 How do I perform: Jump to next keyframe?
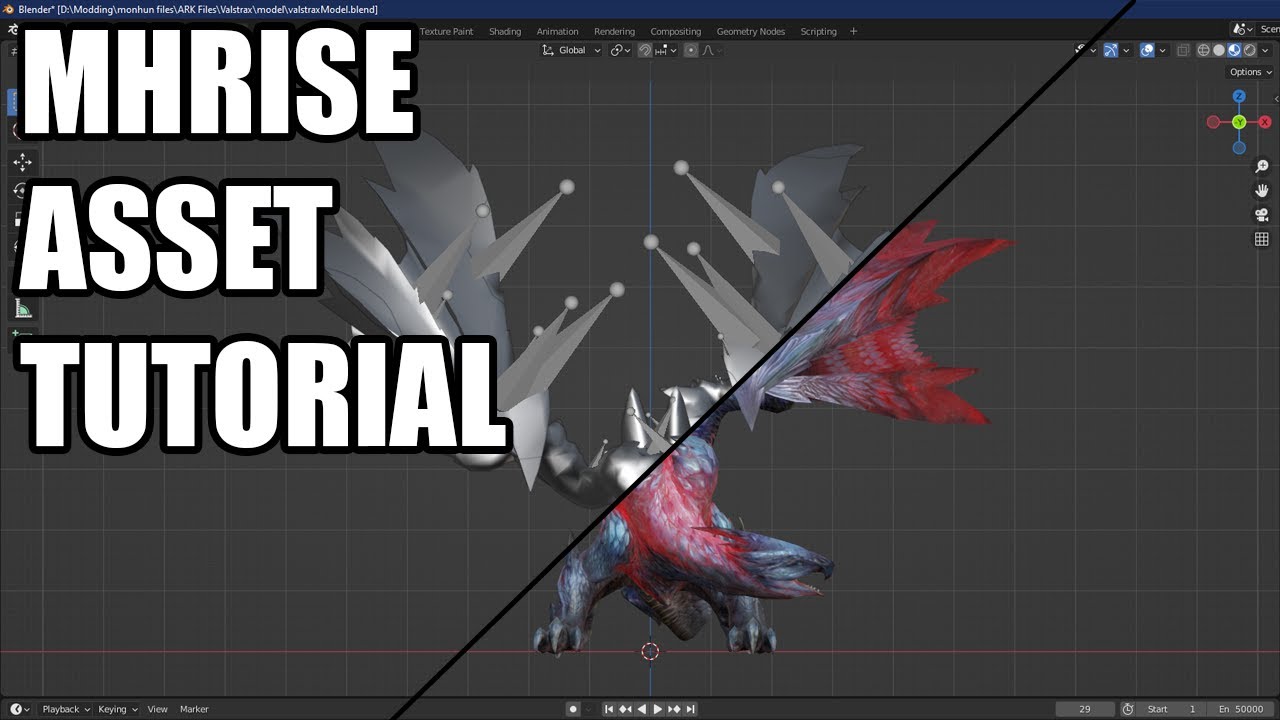(674, 709)
